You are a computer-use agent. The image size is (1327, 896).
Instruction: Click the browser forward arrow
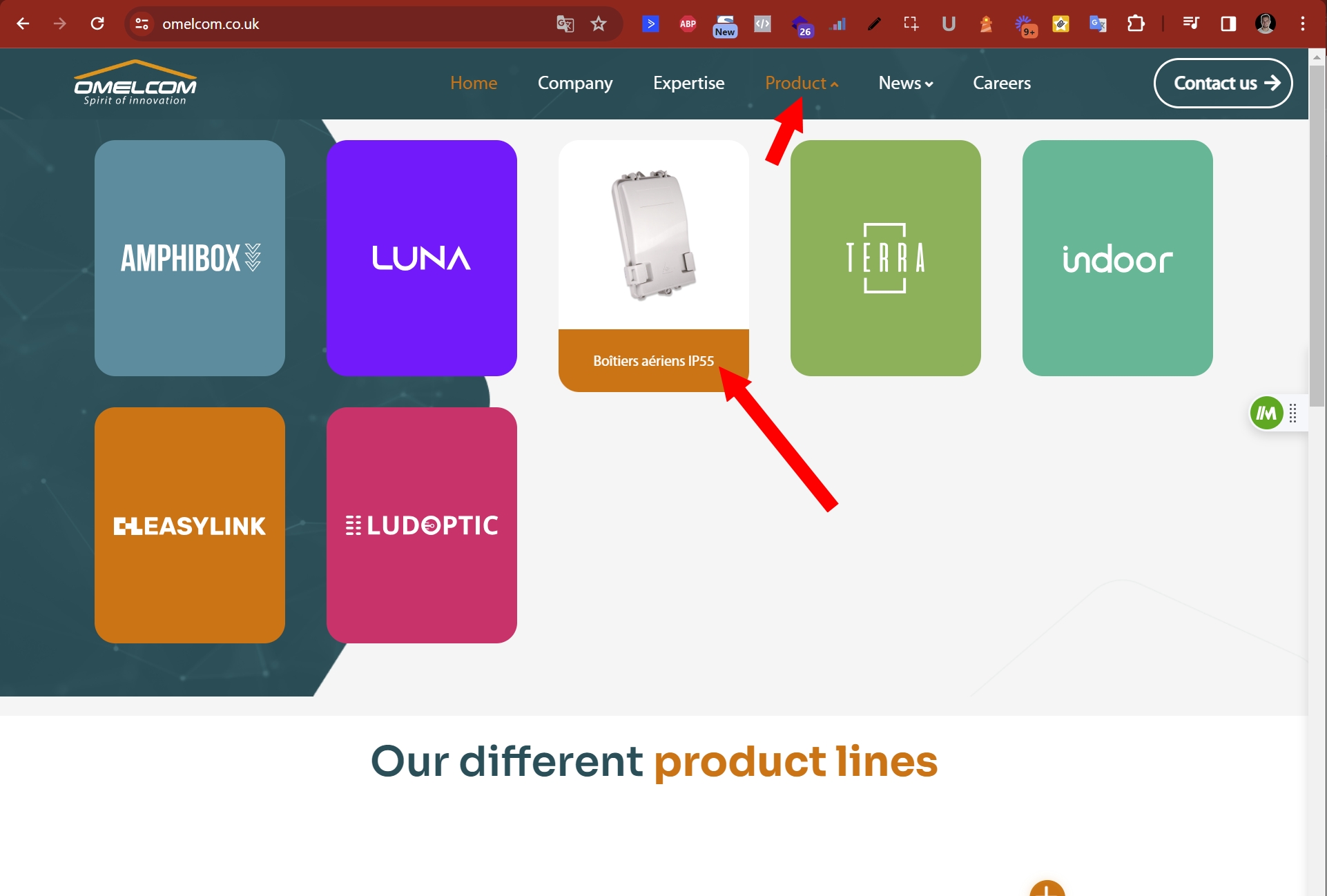[x=60, y=23]
